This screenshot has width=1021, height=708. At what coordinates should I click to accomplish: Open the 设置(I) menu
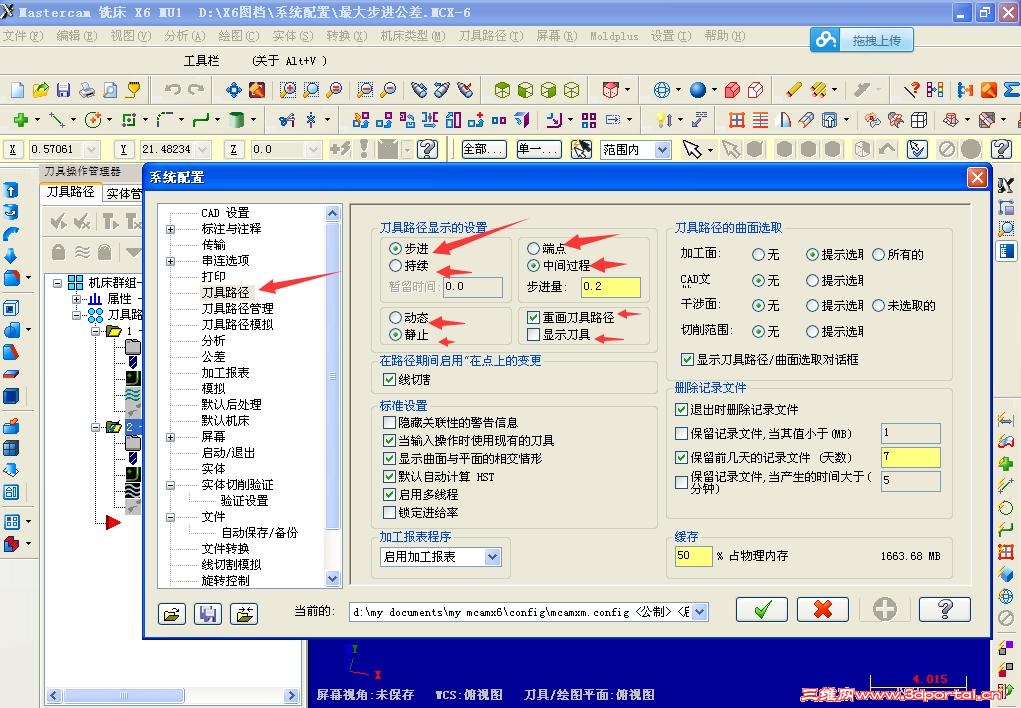pyautogui.click(x=671, y=36)
